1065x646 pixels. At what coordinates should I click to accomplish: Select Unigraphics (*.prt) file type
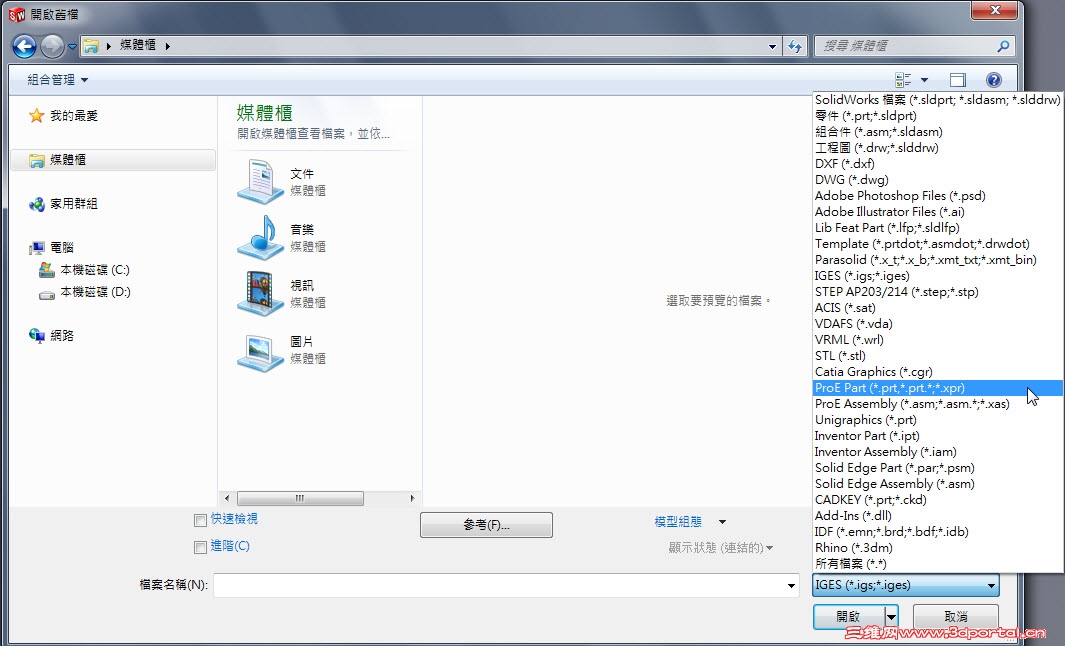(938, 420)
